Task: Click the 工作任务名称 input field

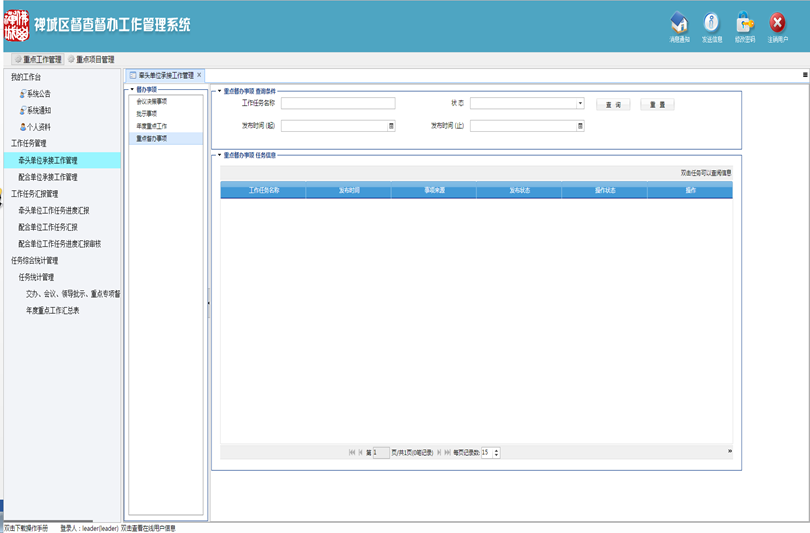Action: pyautogui.click(x=338, y=103)
